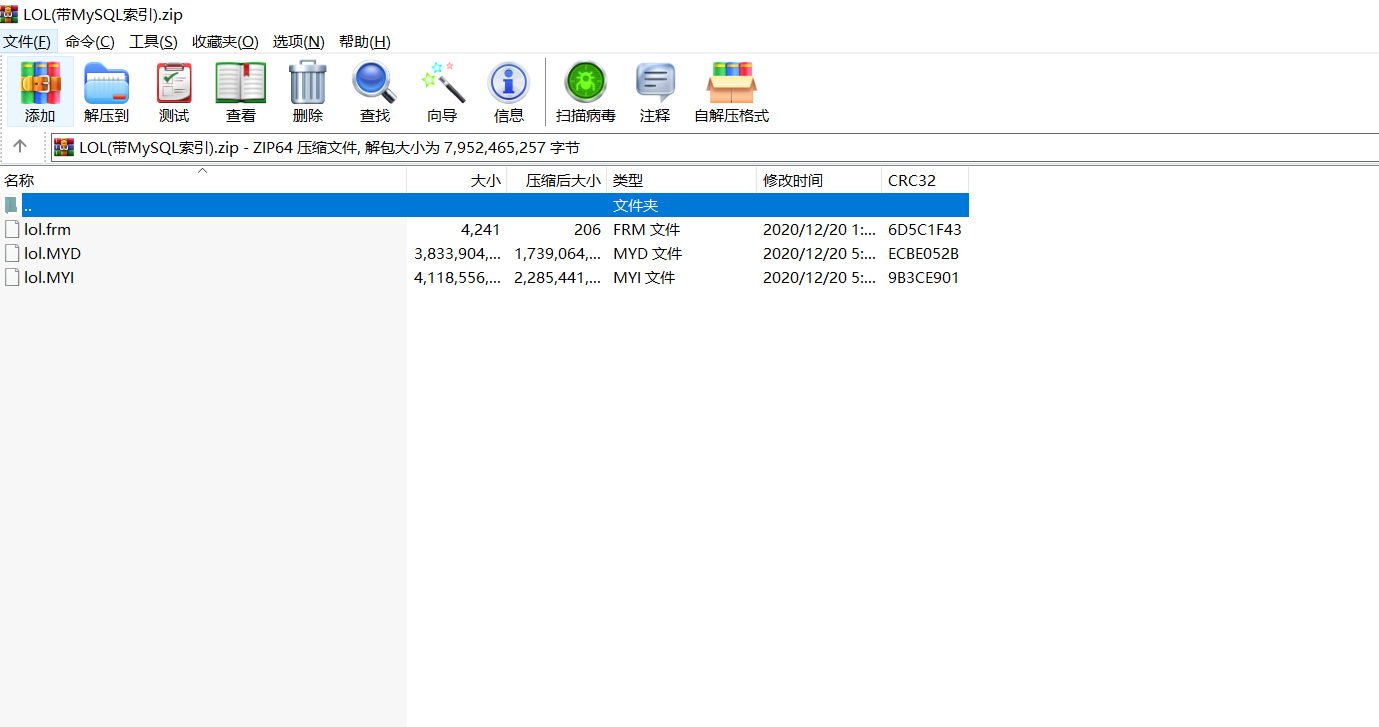Screen dimensions: 1379x727
Task: Click lol.frm date 2020/12/20 1:...
Action: point(819,229)
